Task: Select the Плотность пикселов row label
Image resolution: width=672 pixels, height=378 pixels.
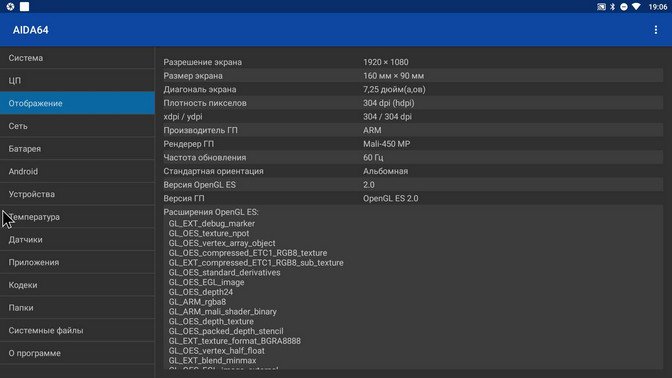Action: pyautogui.click(x=205, y=103)
